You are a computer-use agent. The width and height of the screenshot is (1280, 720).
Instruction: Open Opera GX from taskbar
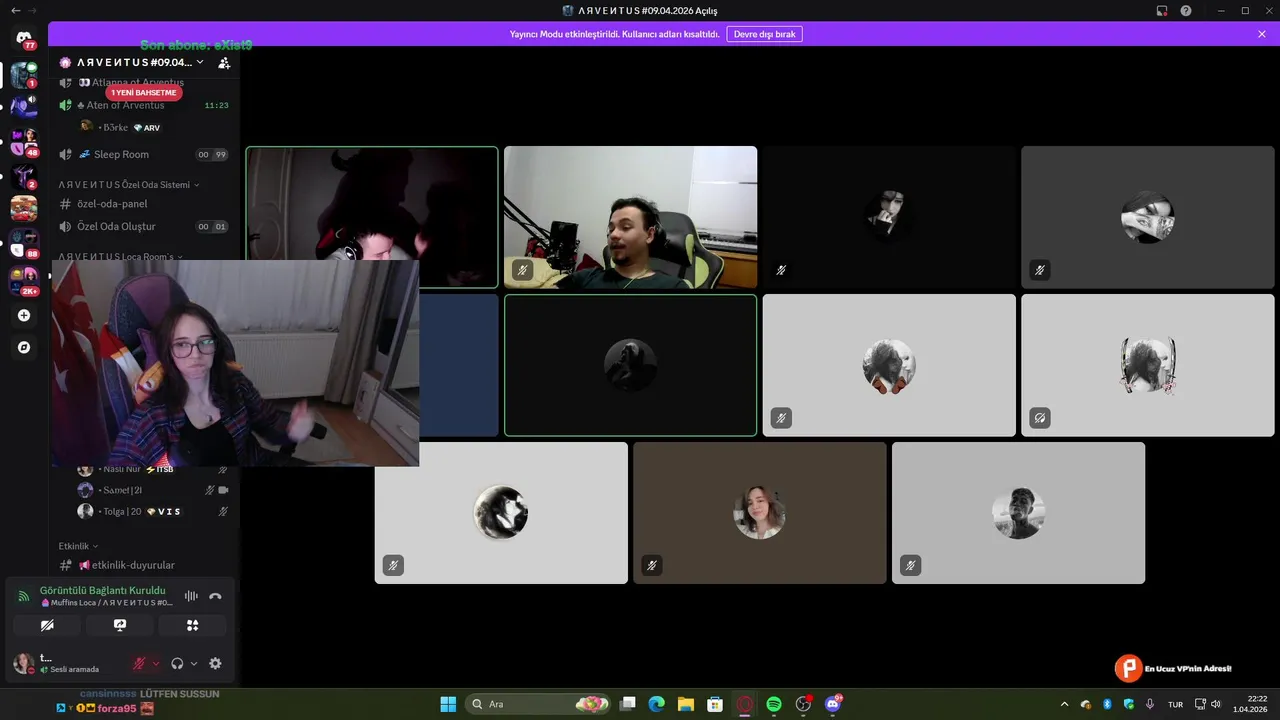[744, 704]
